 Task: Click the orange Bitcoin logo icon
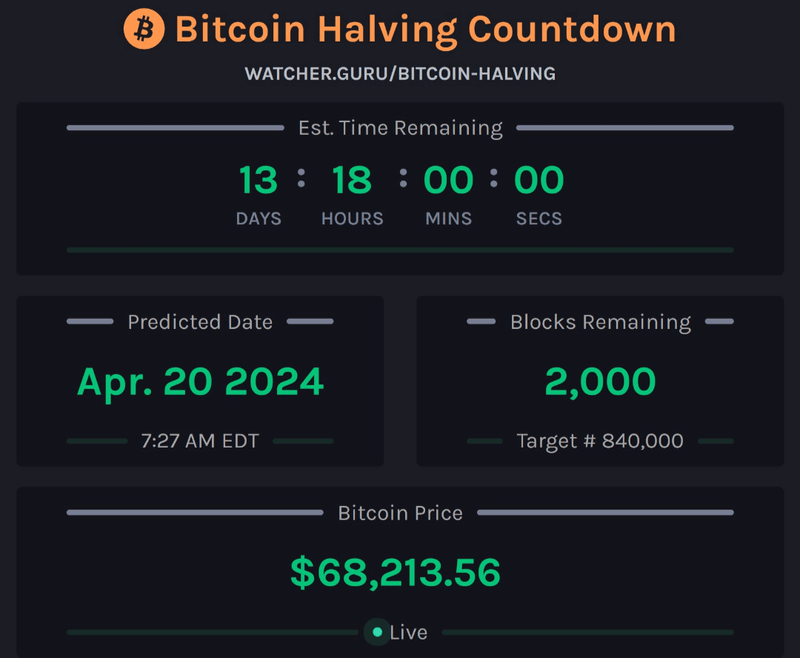coord(144,29)
